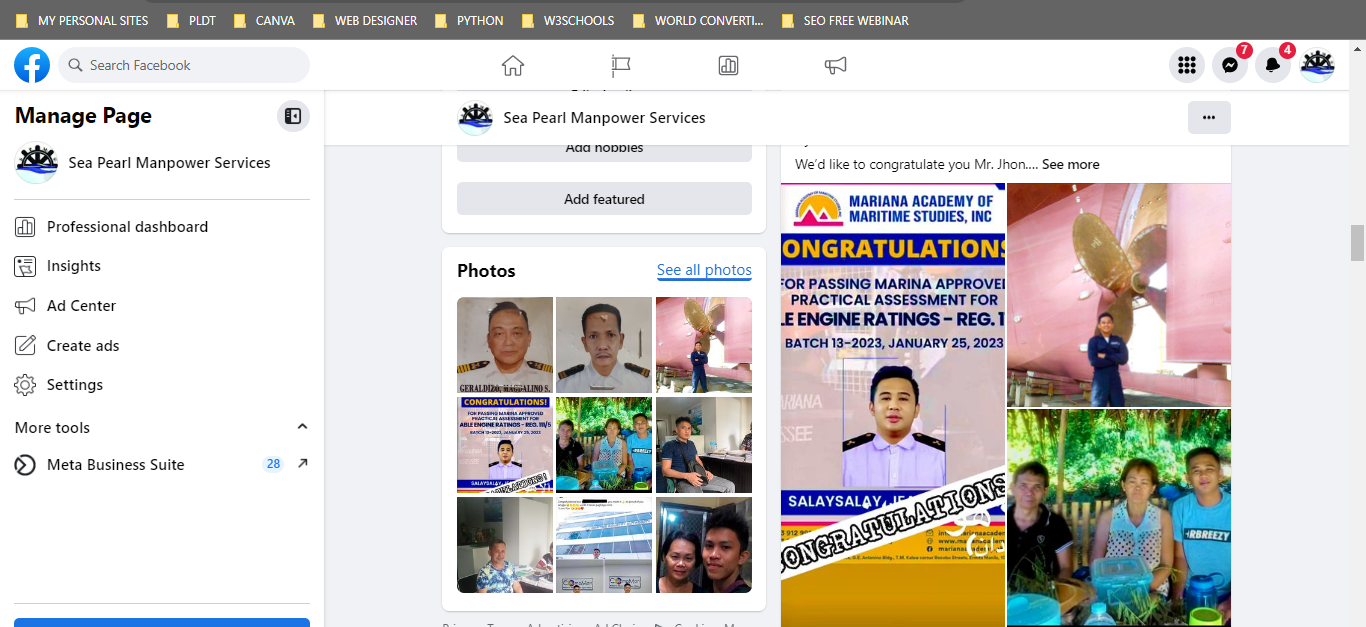Open the See all photos link
The image size is (1366, 627).
[704, 270]
